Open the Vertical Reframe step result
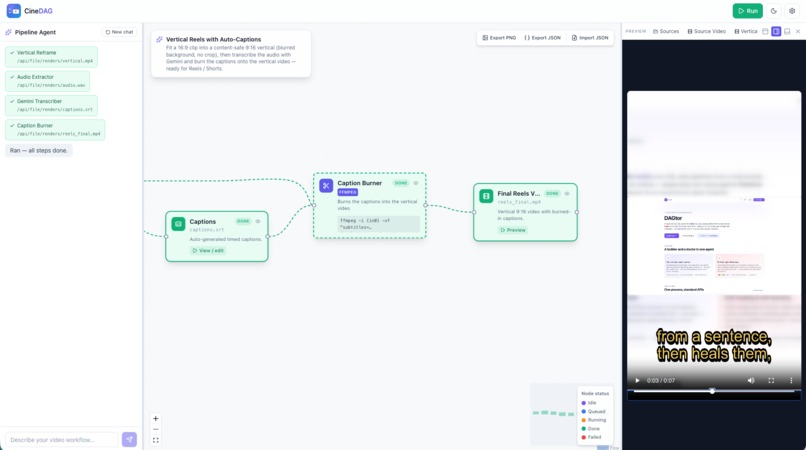 (x=51, y=57)
